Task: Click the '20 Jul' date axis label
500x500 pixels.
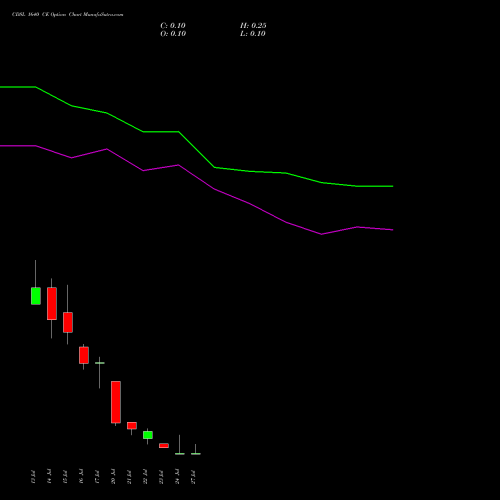Action: 113,477
